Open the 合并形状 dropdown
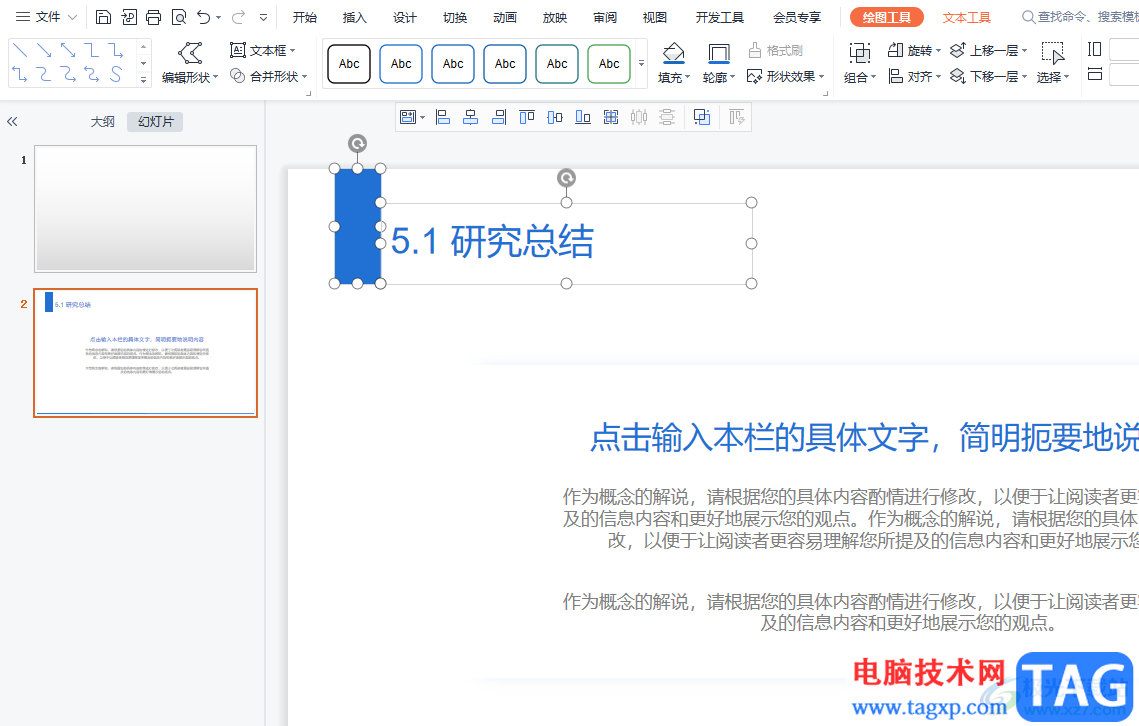 point(304,76)
